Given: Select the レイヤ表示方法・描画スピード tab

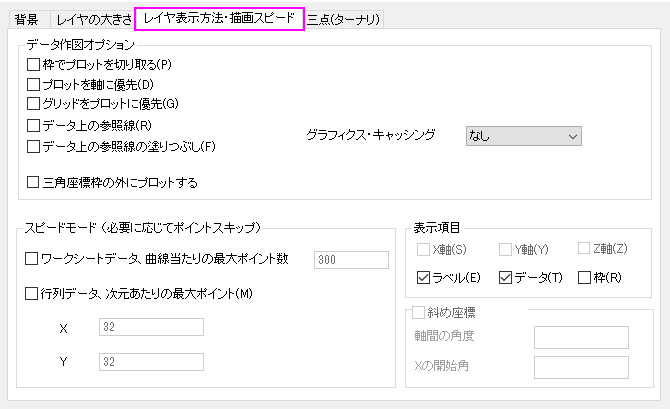Looking at the screenshot, I should [219, 19].
